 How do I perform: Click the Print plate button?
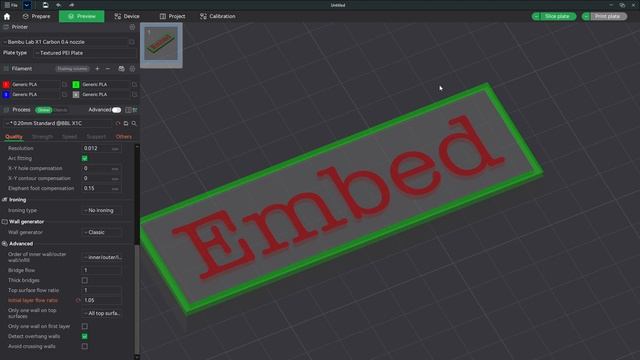(x=607, y=16)
